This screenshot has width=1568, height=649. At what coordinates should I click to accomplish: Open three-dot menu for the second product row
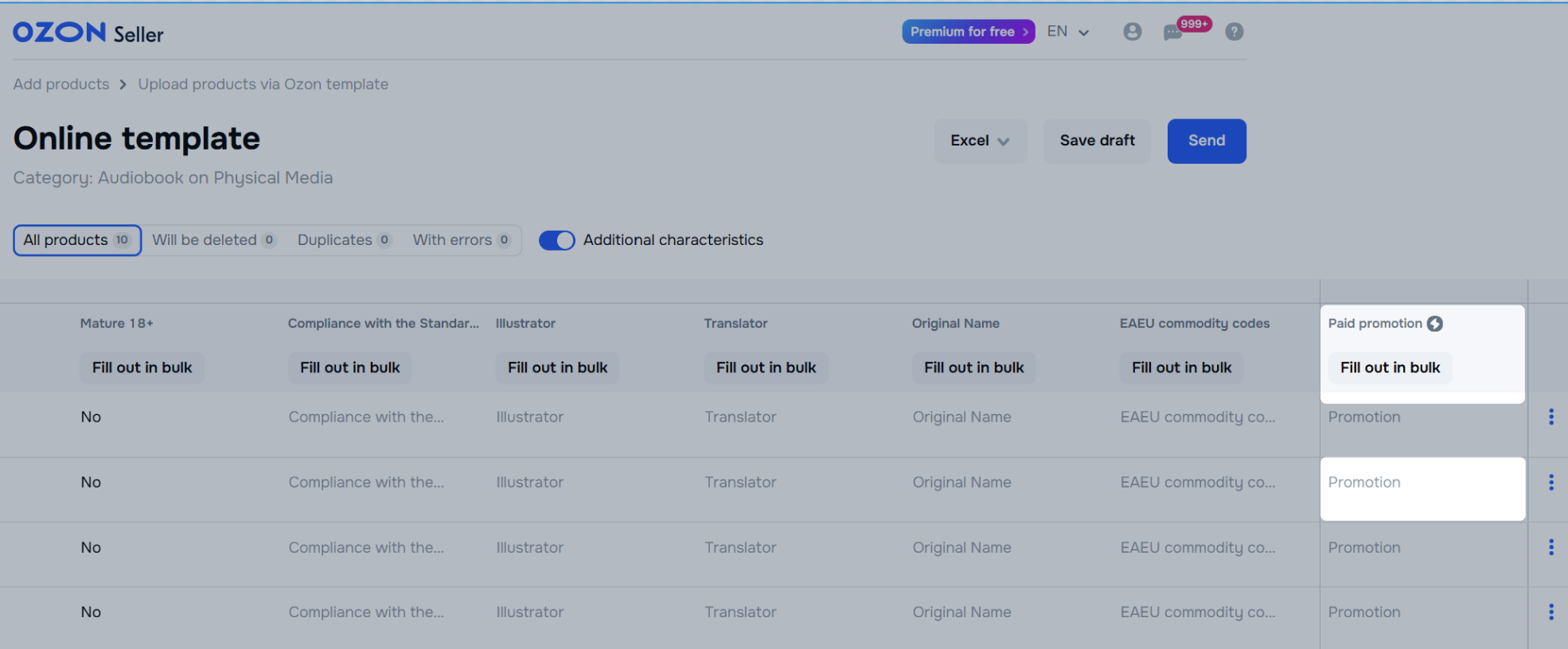[1550, 482]
